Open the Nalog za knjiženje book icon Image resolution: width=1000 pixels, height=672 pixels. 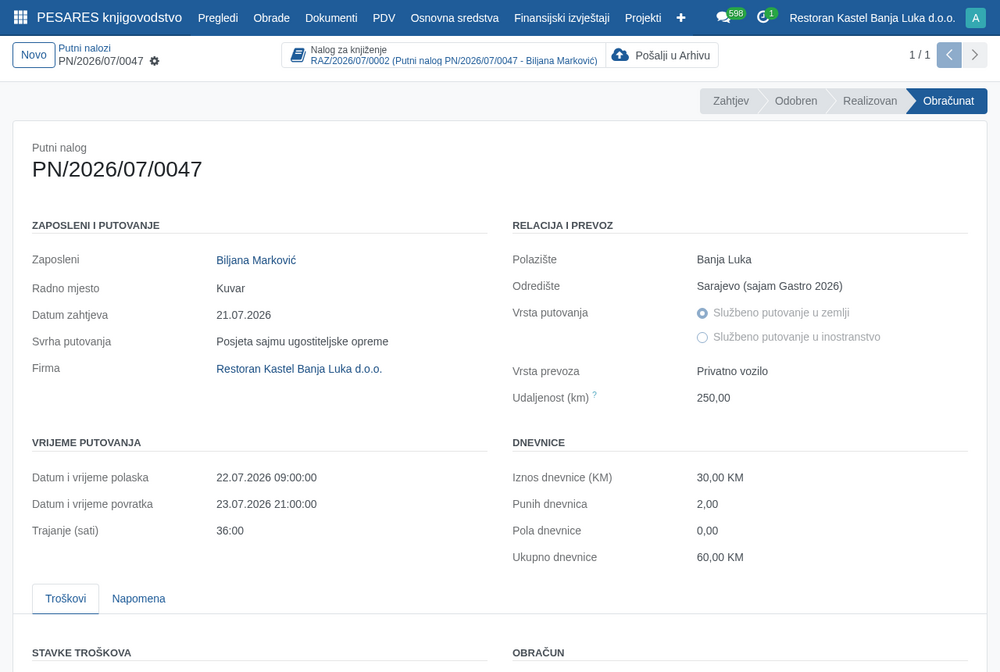(x=298, y=55)
